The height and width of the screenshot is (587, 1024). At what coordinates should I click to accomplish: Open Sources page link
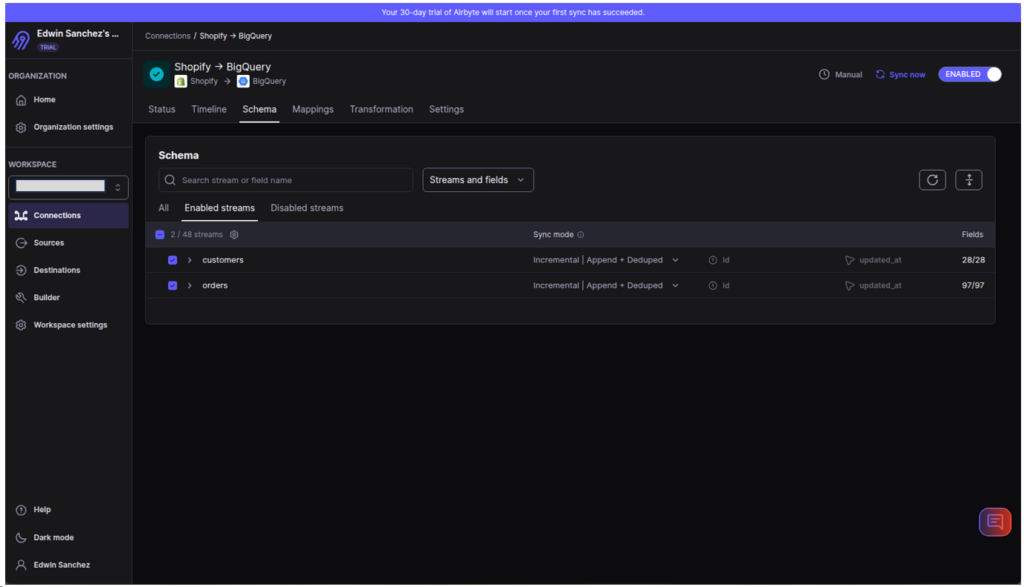coord(49,243)
